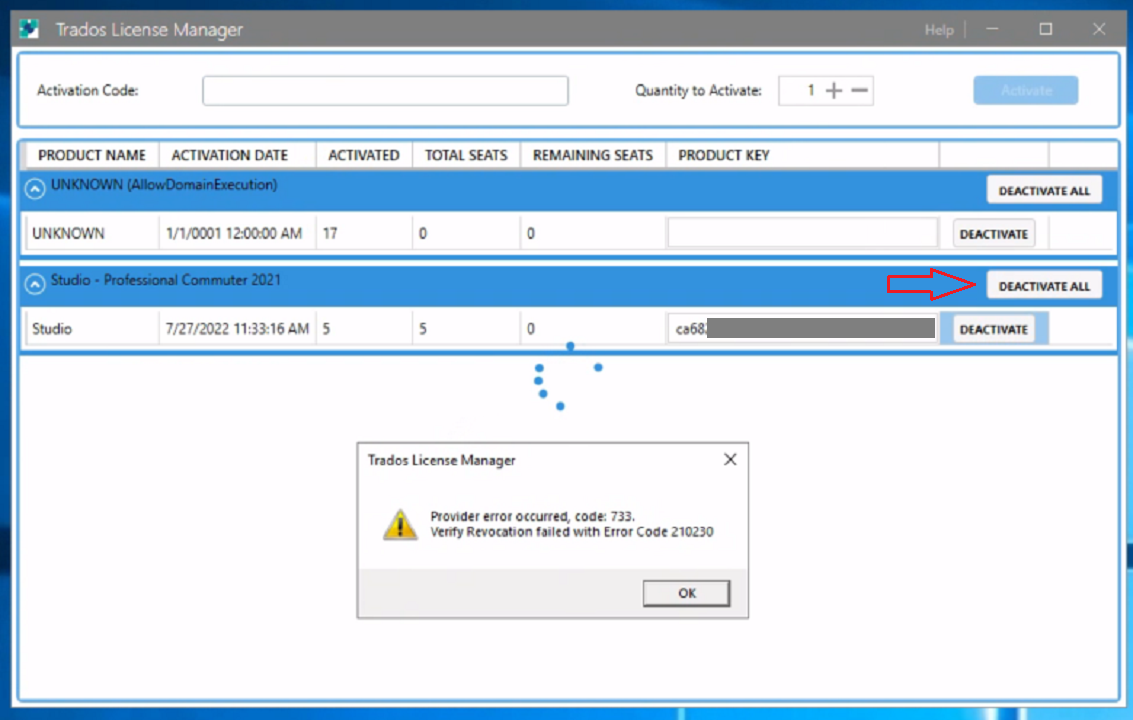
Task: Close the Trados License Manager window
Action: (1099, 29)
